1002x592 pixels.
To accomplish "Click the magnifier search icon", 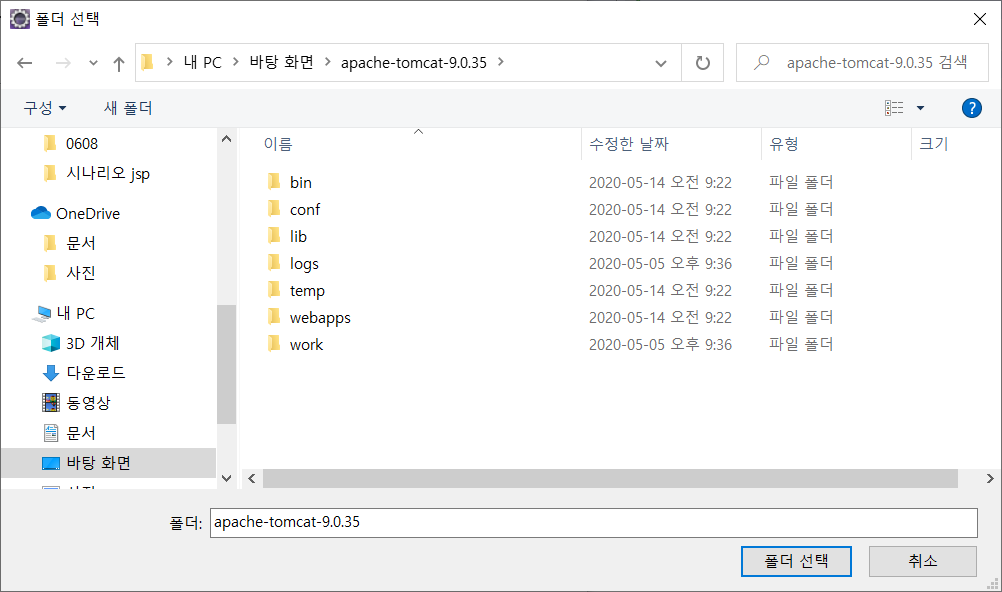I will tap(761, 63).
